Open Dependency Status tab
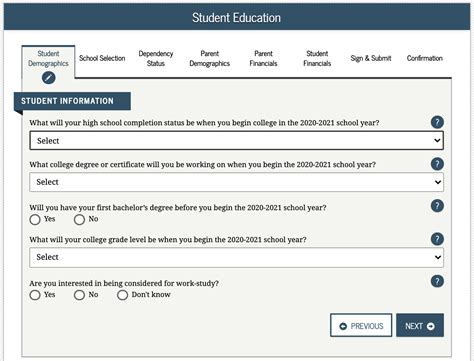 click(156, 58)
